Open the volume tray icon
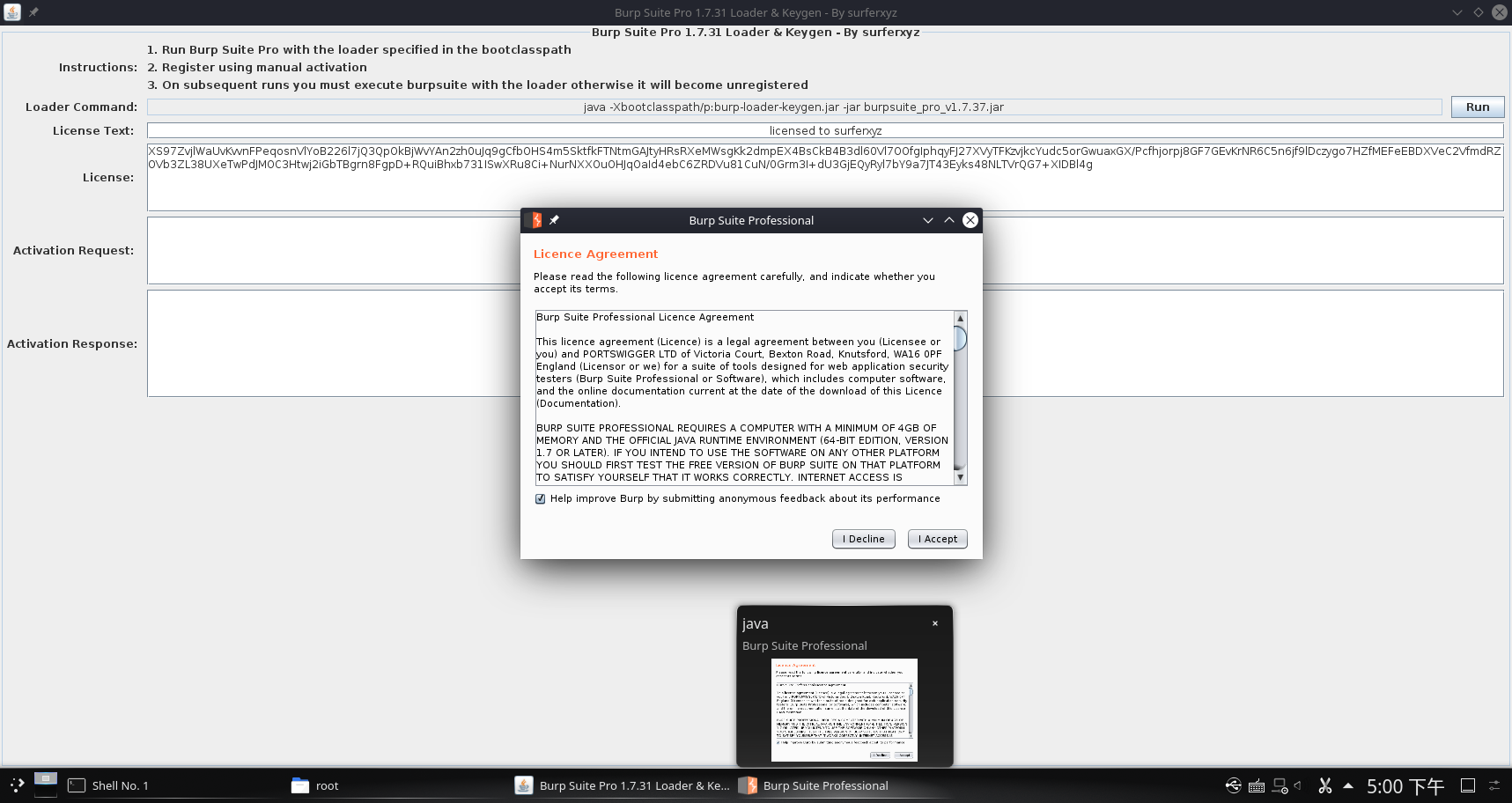The width and height of the screenshot is (1512, 803). click(1299, 785)
